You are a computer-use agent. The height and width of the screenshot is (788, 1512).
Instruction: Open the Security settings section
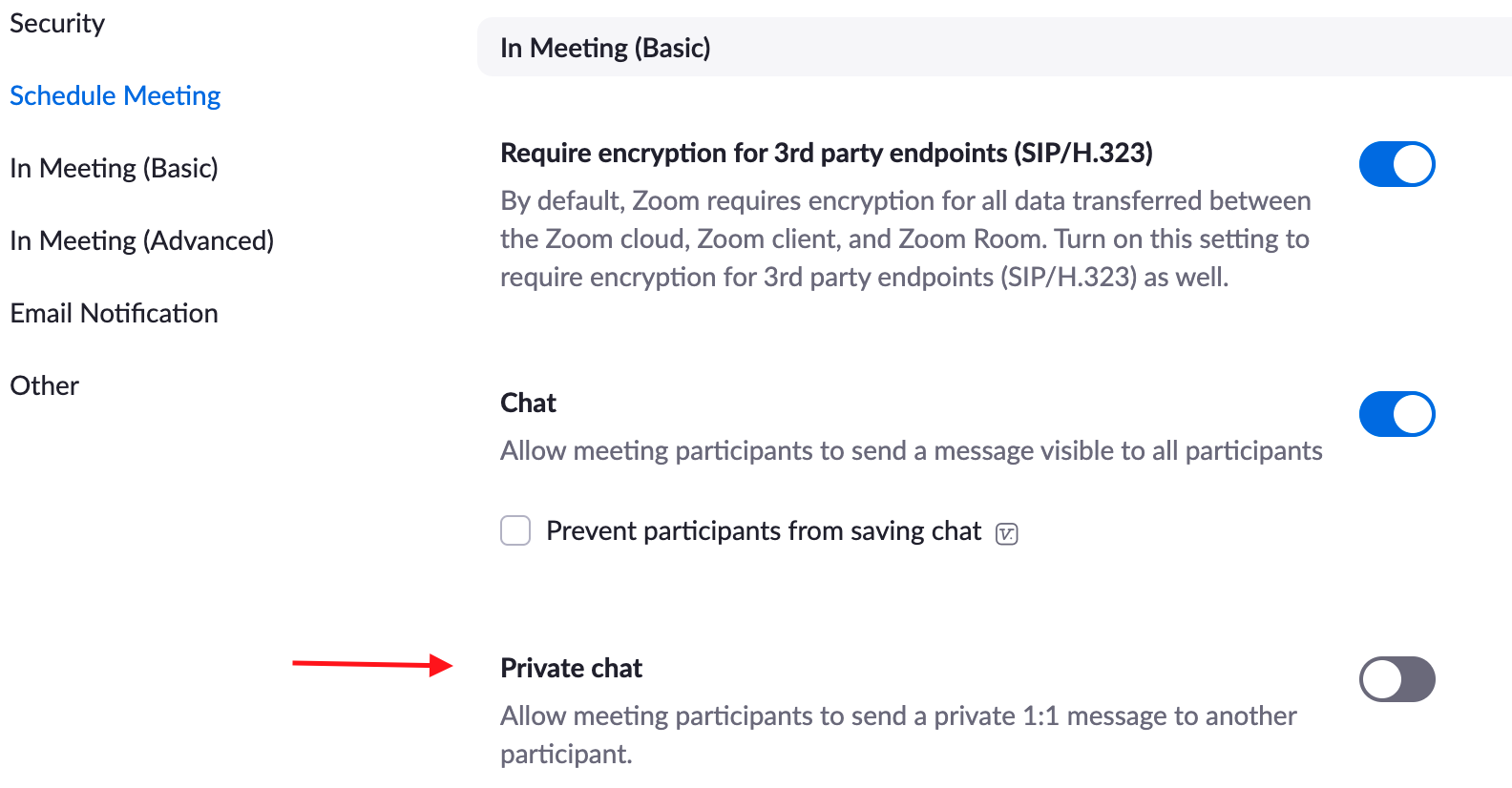tap(57, 23)
